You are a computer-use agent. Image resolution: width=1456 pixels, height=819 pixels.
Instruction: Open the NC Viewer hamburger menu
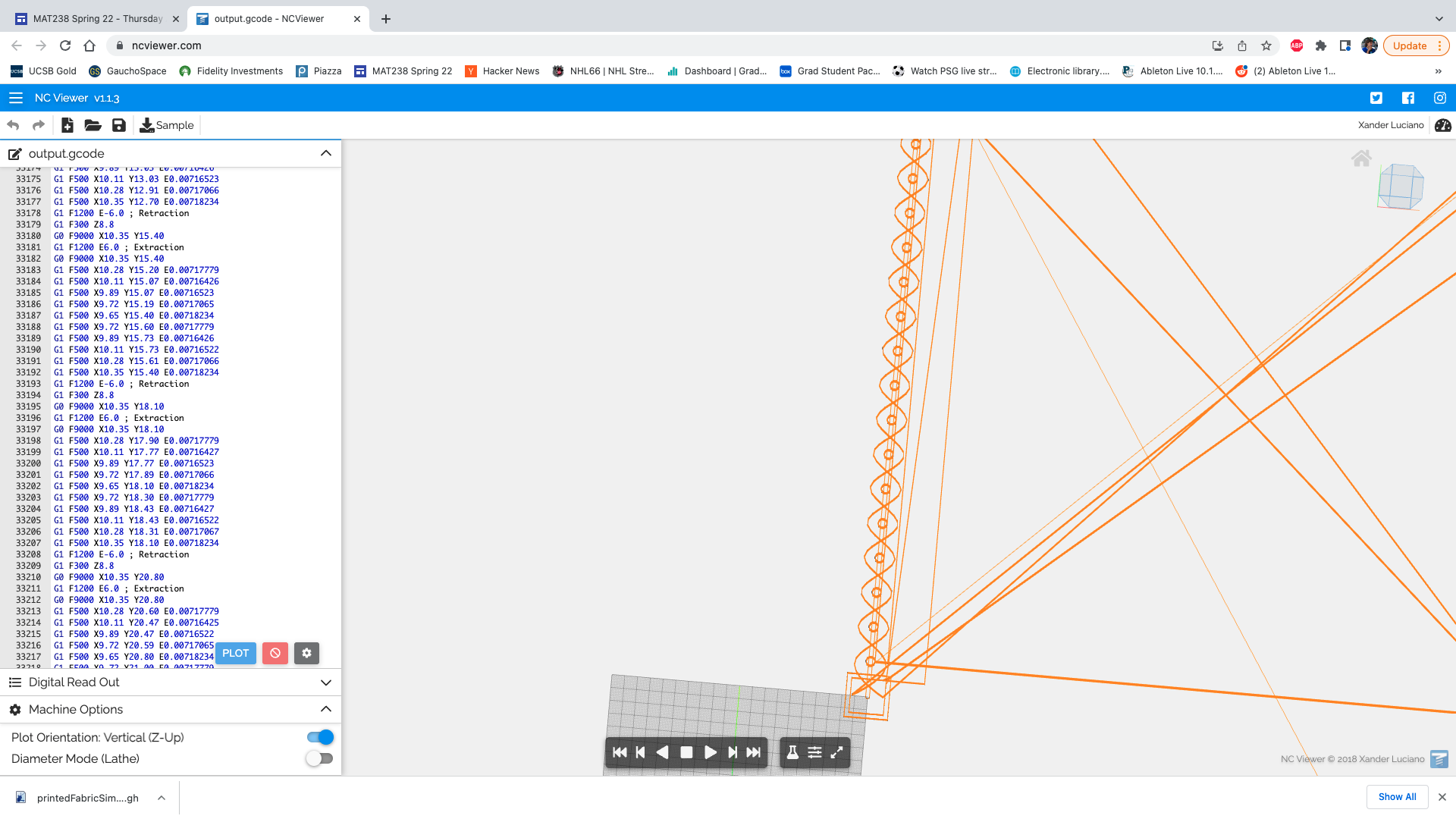15,98
